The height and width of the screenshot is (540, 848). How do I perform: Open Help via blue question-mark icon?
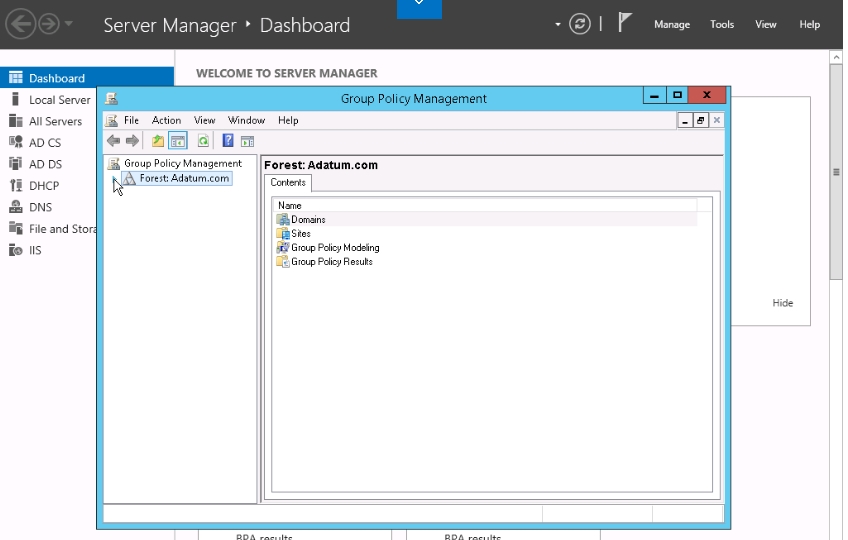(228, 141)
